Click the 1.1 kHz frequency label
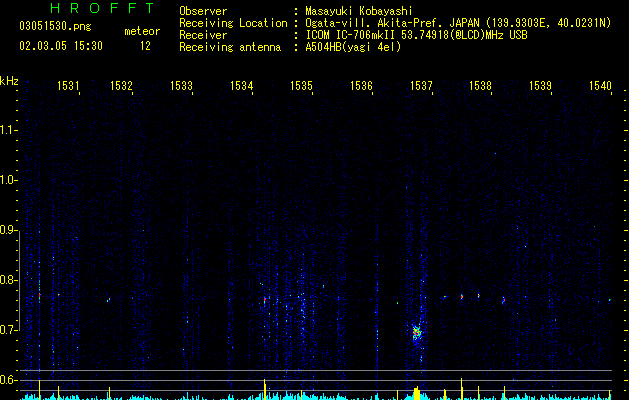This screenshot has width=629, height=400. [x=8, y=130]
